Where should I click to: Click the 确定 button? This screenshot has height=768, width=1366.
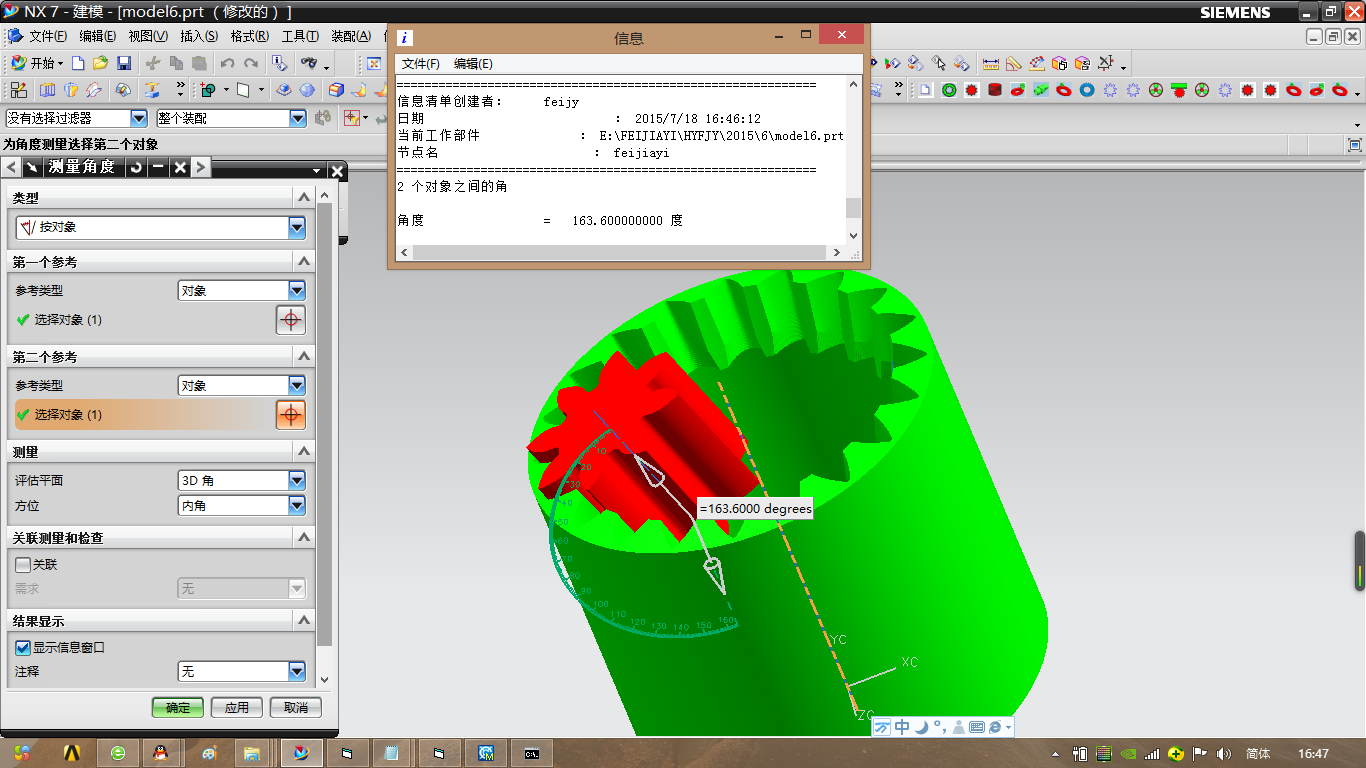[178, 707]
